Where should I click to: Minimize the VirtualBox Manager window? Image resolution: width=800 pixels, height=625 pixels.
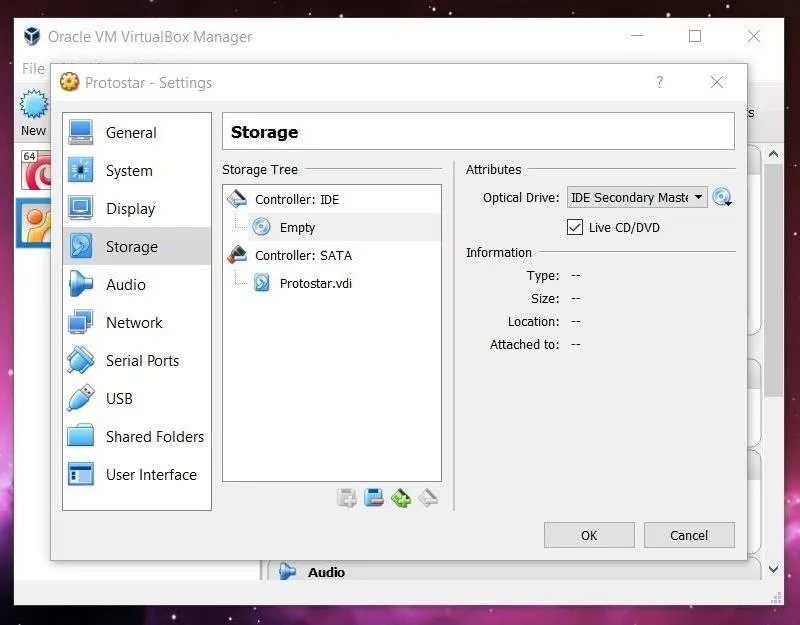pyautogui.click(x=637, y=36)
